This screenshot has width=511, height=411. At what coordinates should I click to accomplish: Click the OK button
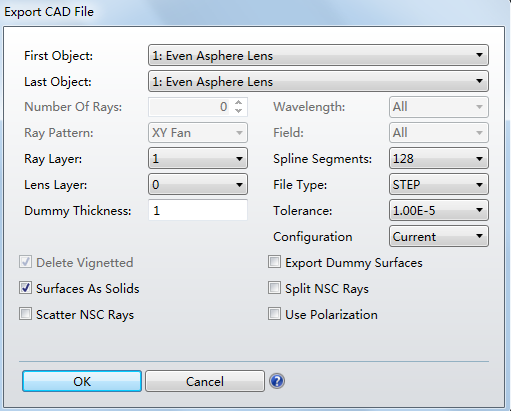[x=82, y=381]
